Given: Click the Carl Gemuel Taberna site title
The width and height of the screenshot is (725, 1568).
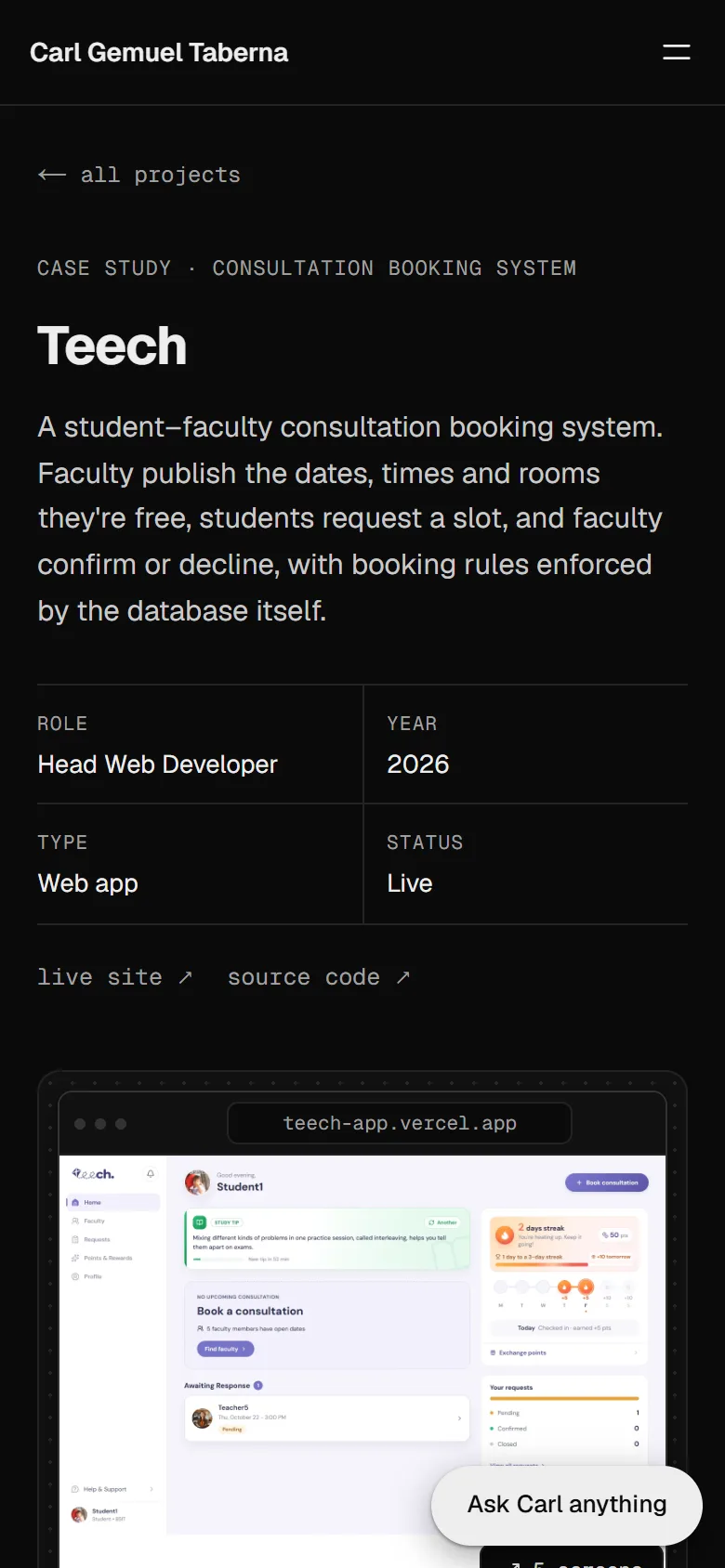Looking at the screenshot, I should (159, 52).
